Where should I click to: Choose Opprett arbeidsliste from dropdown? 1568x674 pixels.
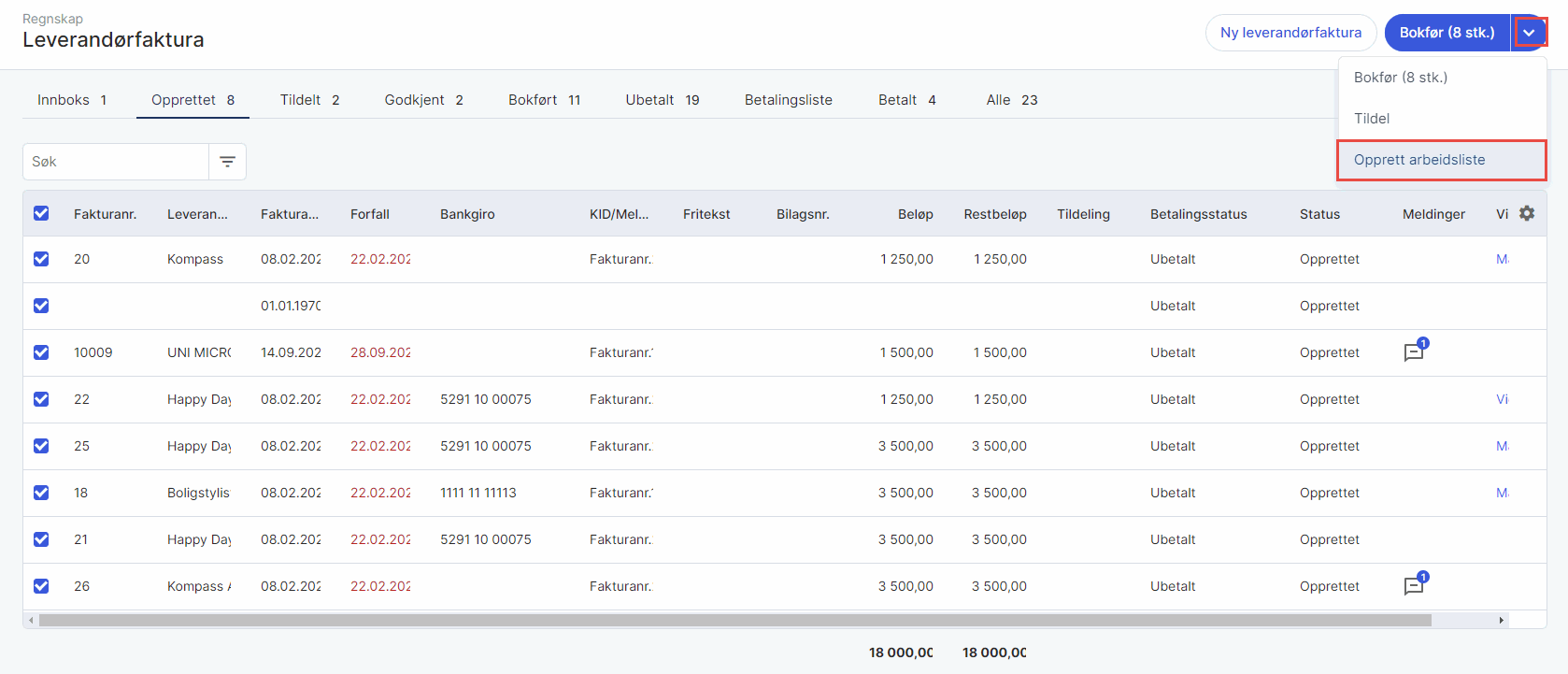(1418, 160)
